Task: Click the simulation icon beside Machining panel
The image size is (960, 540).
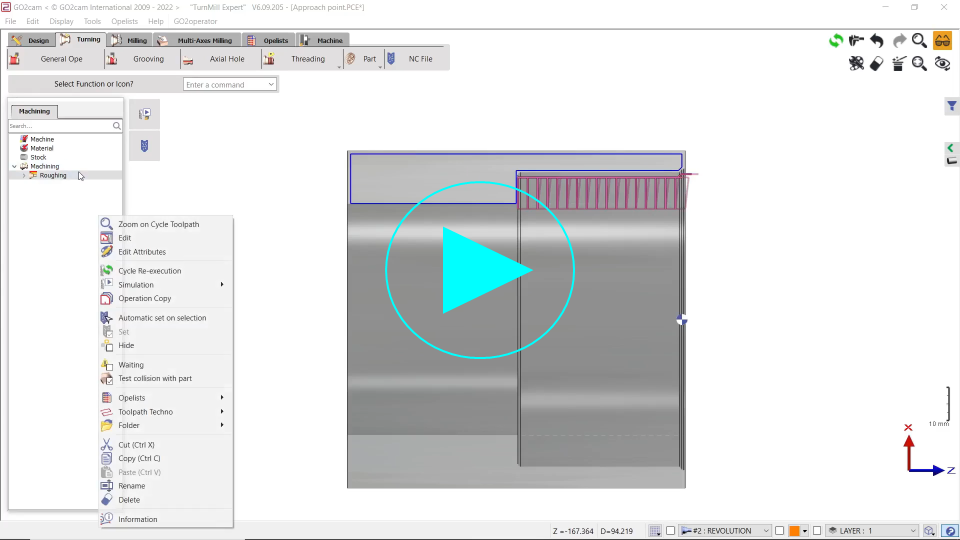Action: (x=144, y=114)
